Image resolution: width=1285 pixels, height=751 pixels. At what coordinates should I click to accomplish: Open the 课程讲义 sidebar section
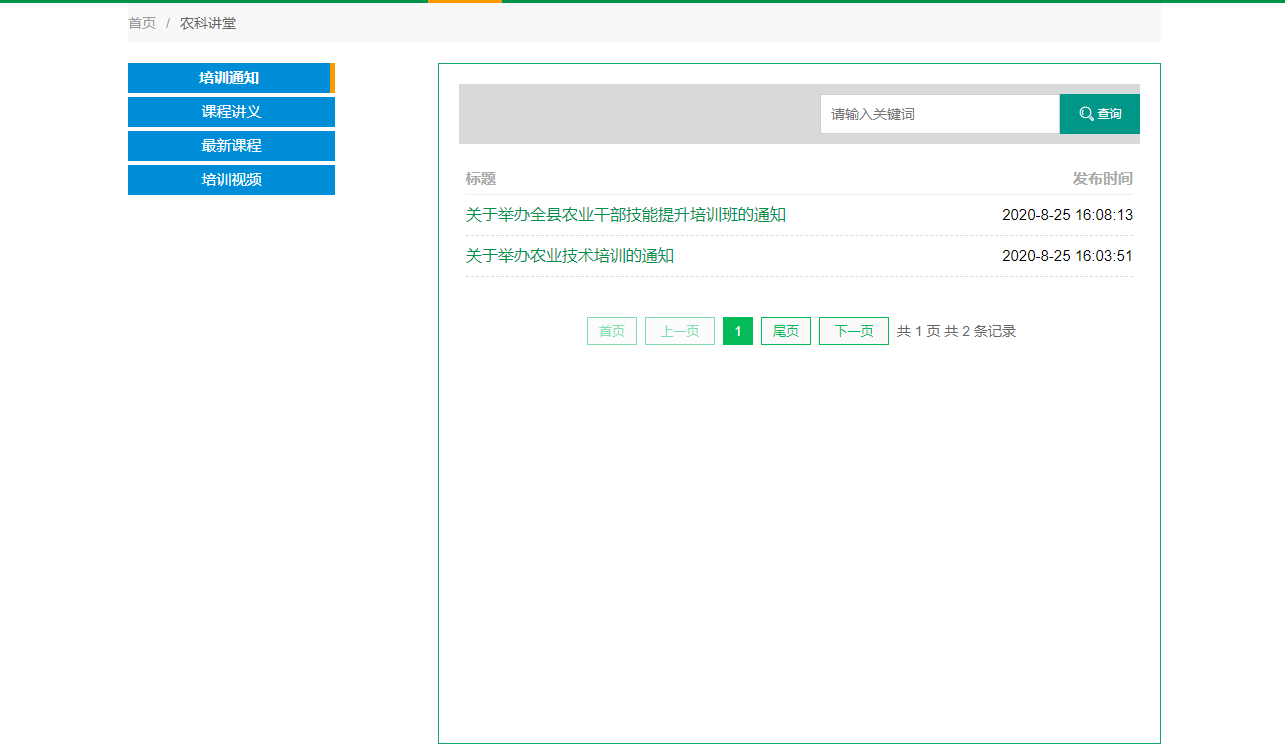[x=231, y=112]
